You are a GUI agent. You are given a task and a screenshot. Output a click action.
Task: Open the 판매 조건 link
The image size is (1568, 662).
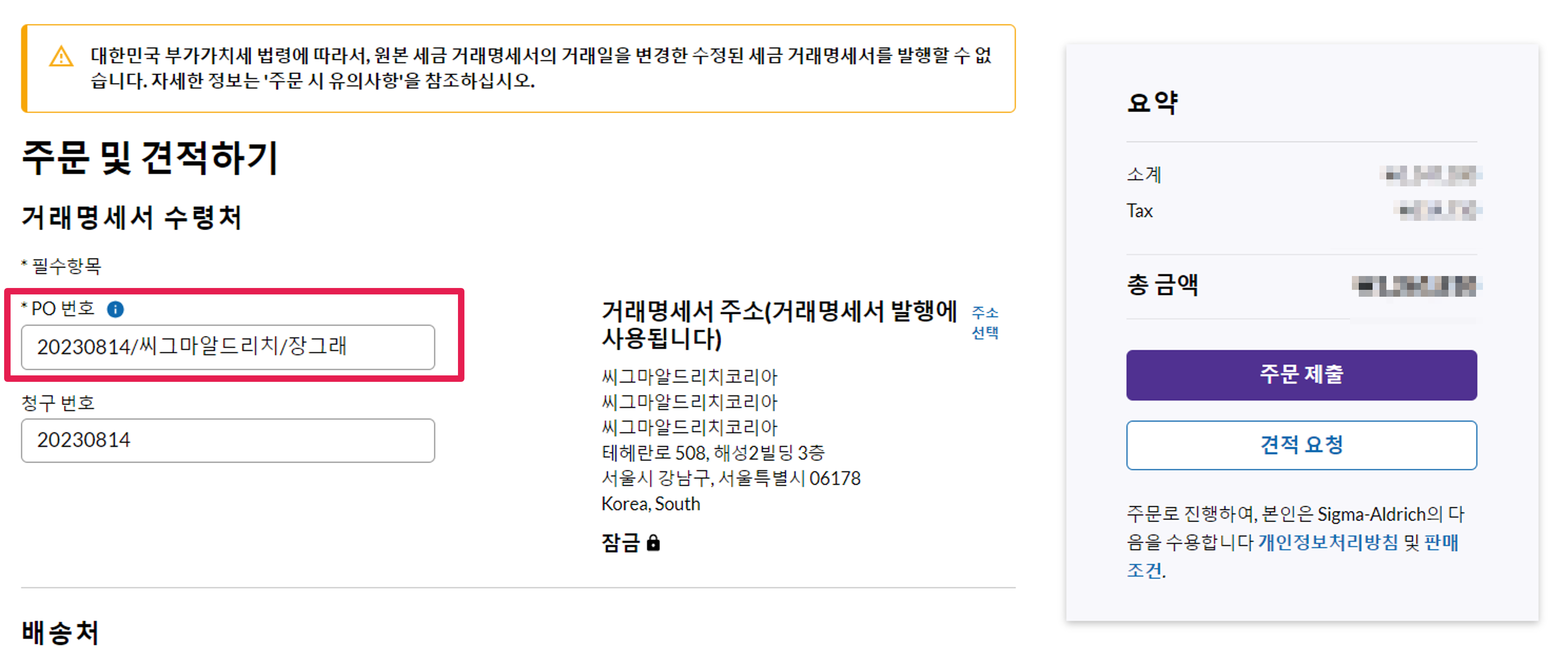[x=1441, y=542]
